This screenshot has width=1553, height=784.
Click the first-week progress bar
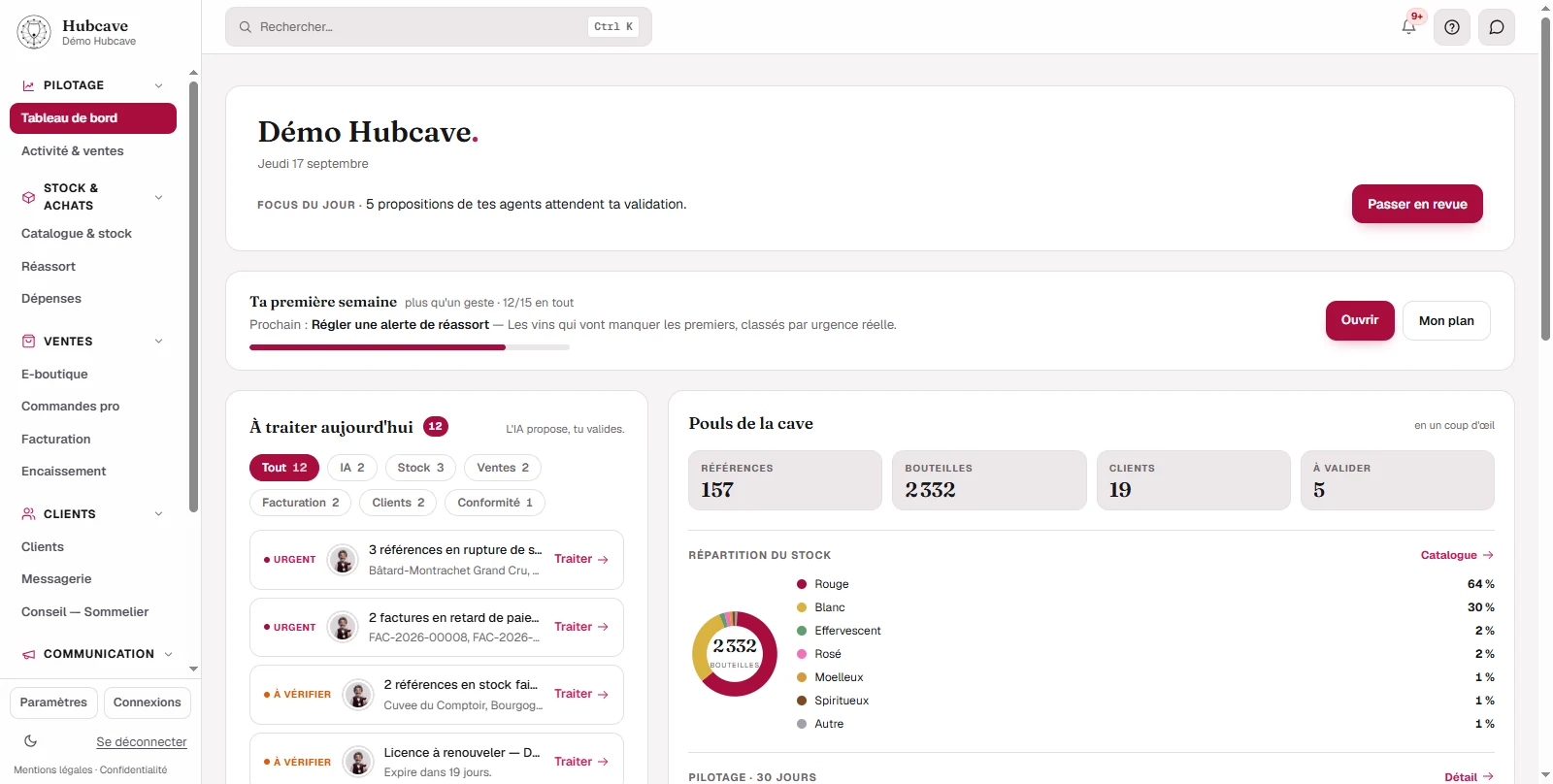click(410, 347)
